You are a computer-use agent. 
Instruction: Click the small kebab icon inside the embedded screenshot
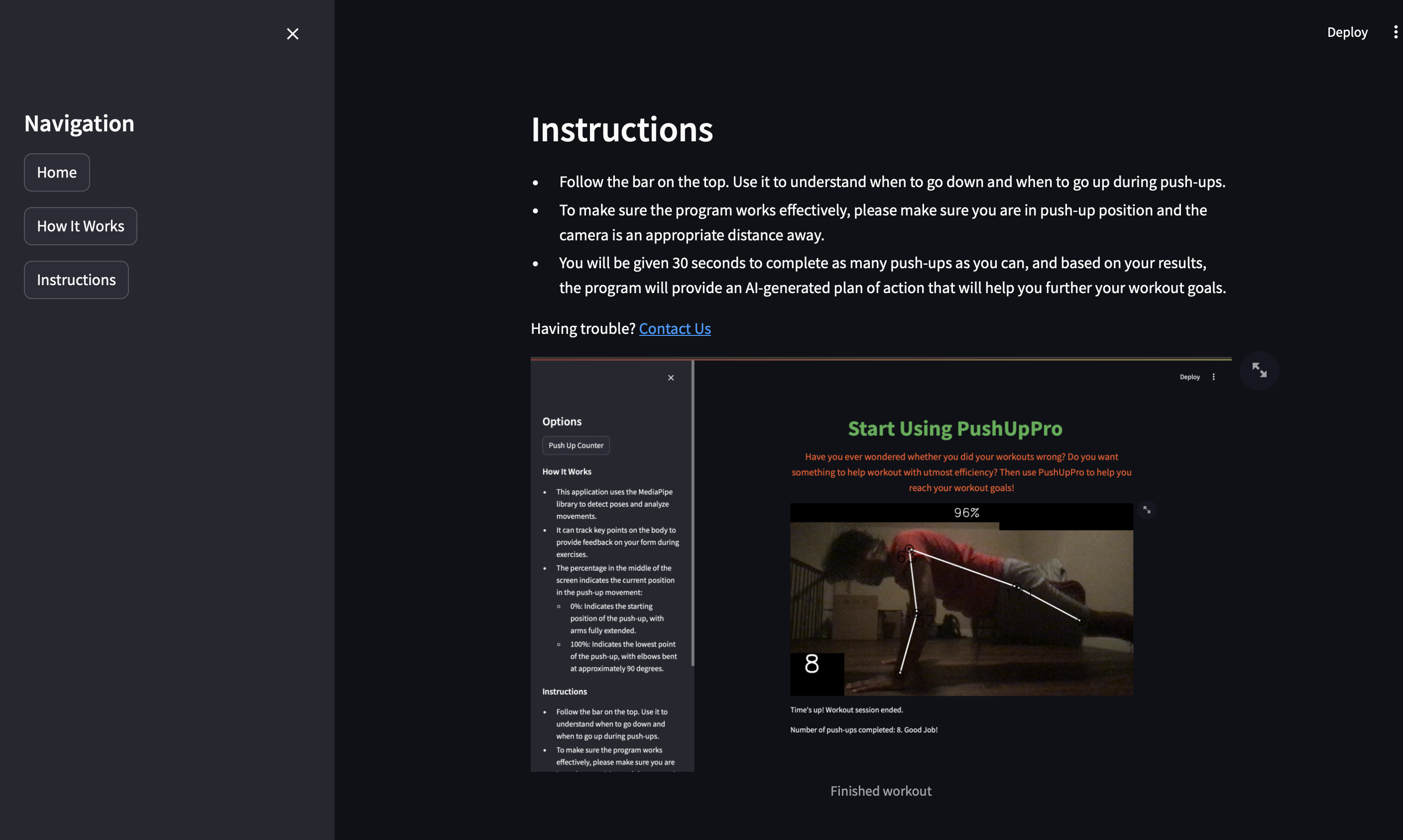(x=1213, y=377)
